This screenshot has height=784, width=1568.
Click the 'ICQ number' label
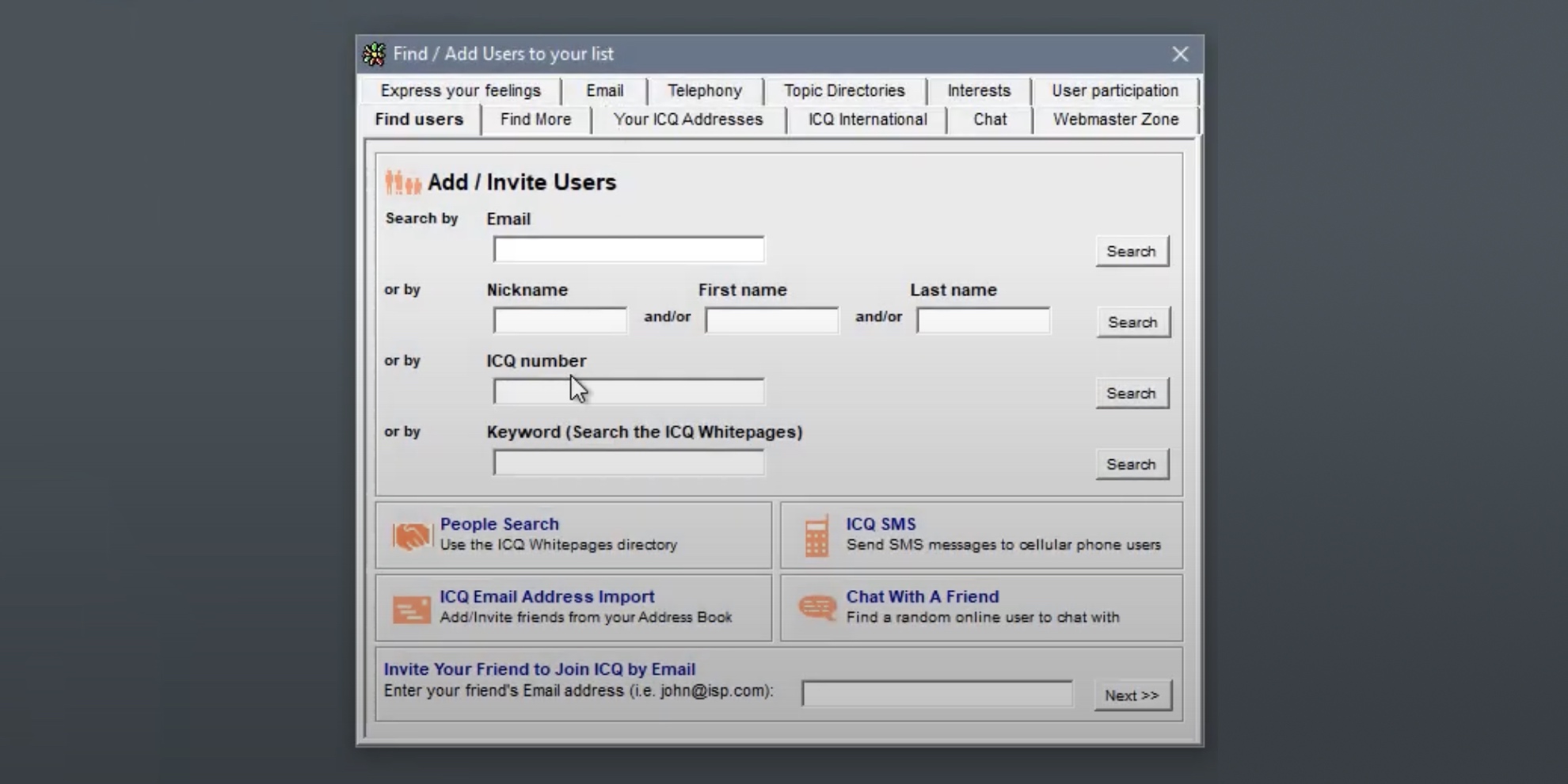536,361
